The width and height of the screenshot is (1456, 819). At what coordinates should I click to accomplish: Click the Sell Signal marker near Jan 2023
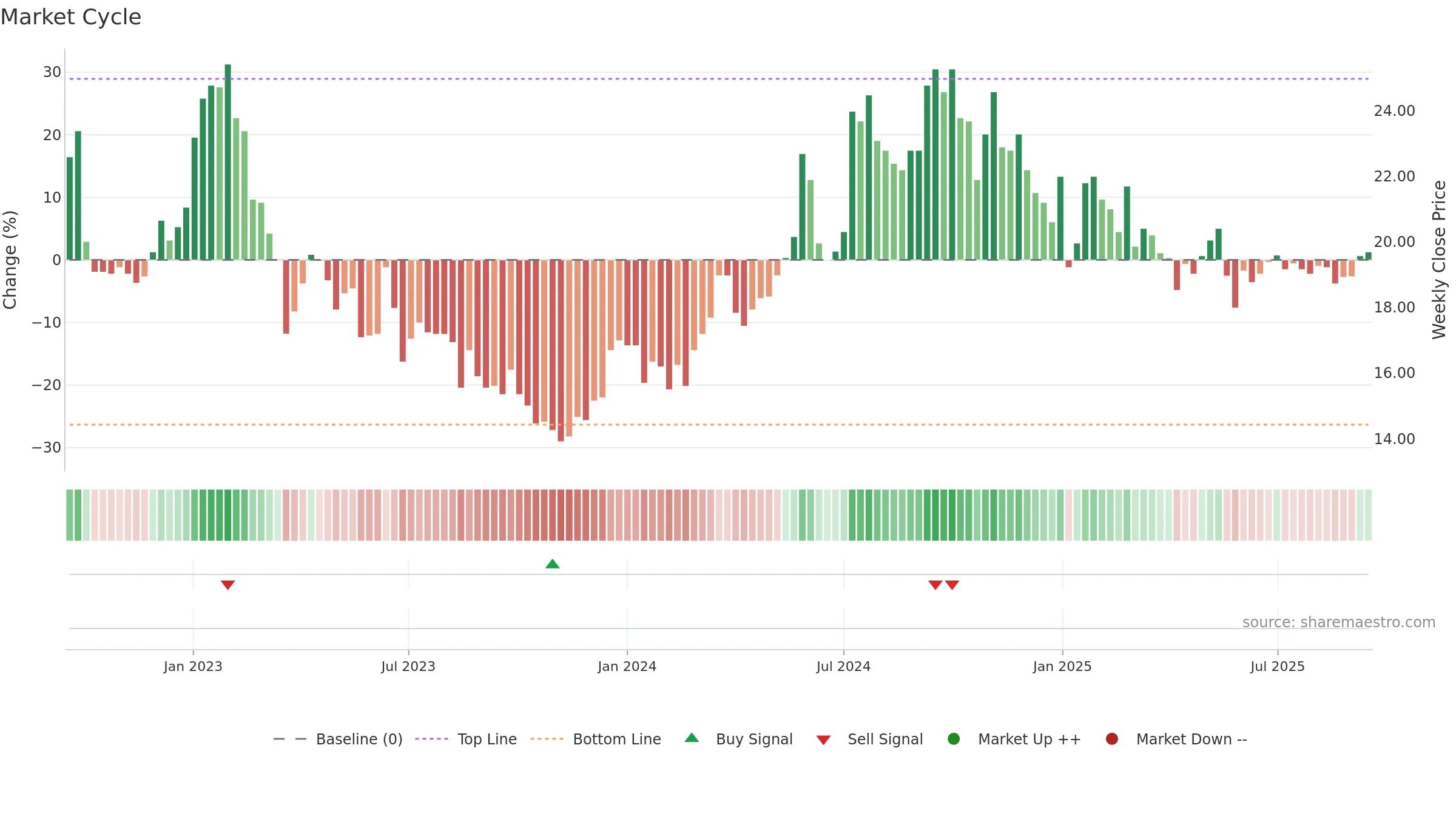[x=227, y=585]
